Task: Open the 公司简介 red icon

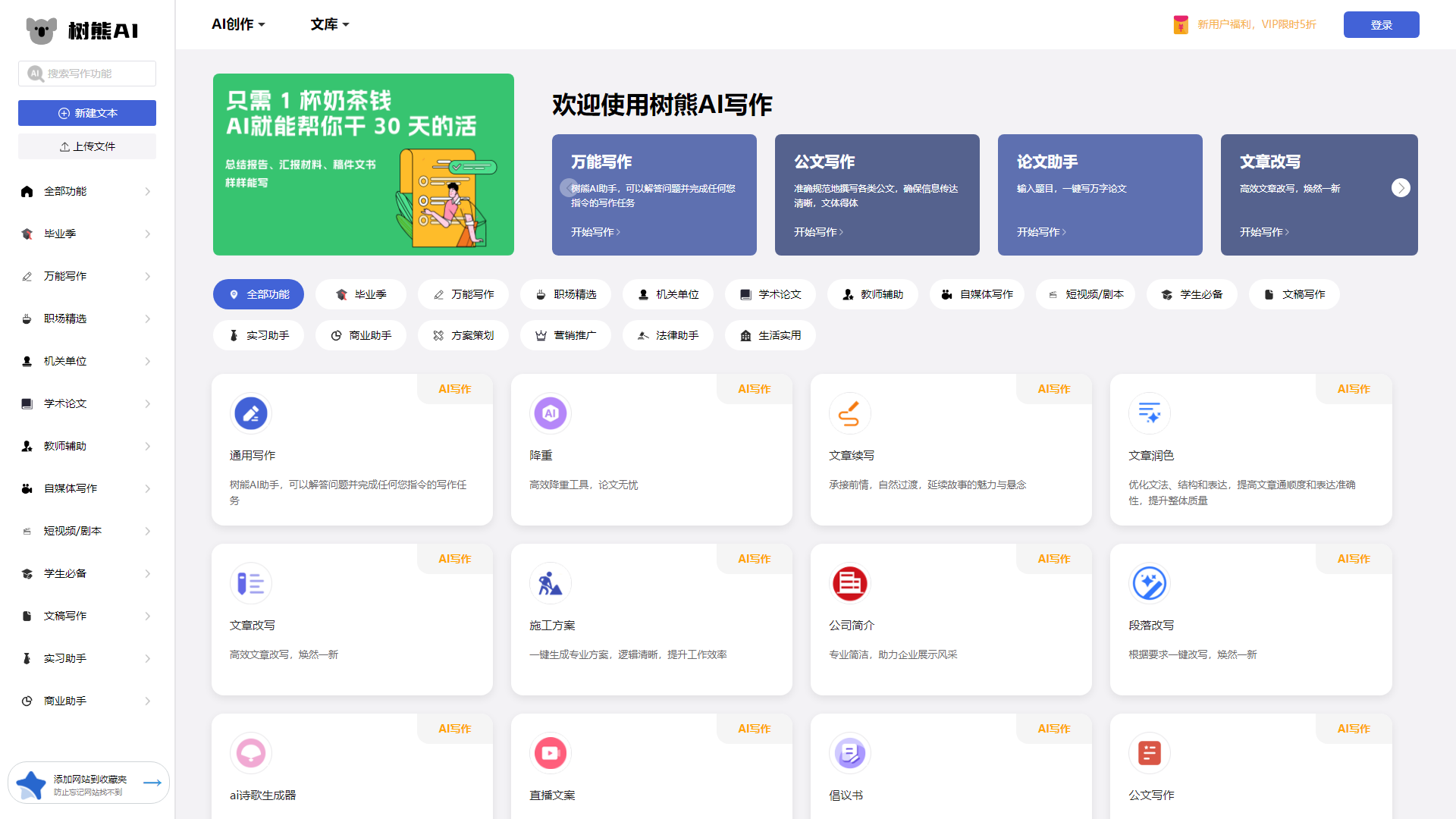Action: point(849,583)
